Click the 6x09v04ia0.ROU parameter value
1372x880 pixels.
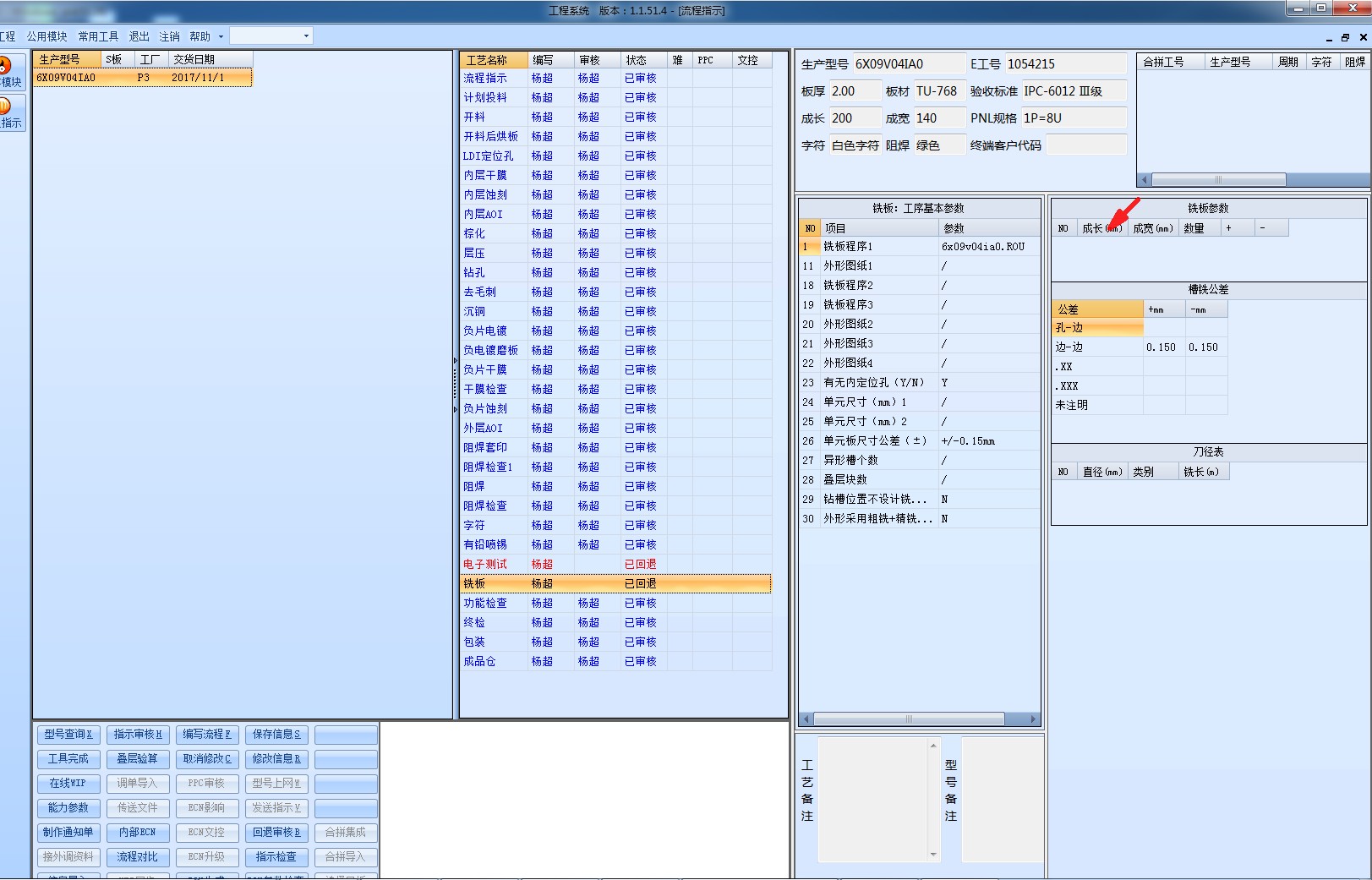(983, 246)
